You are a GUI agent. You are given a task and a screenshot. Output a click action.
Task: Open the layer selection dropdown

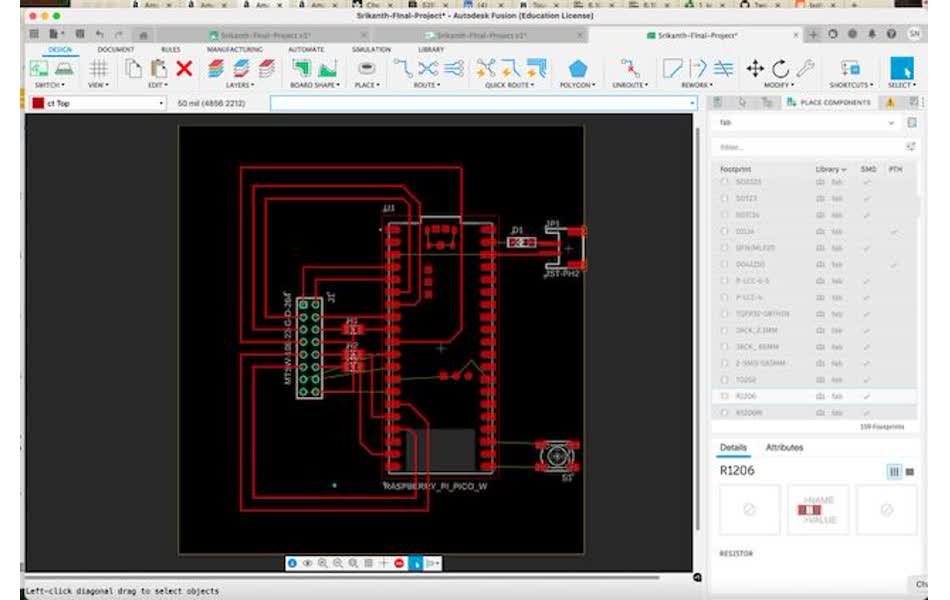pyautogui.click(x=161, y=103)
